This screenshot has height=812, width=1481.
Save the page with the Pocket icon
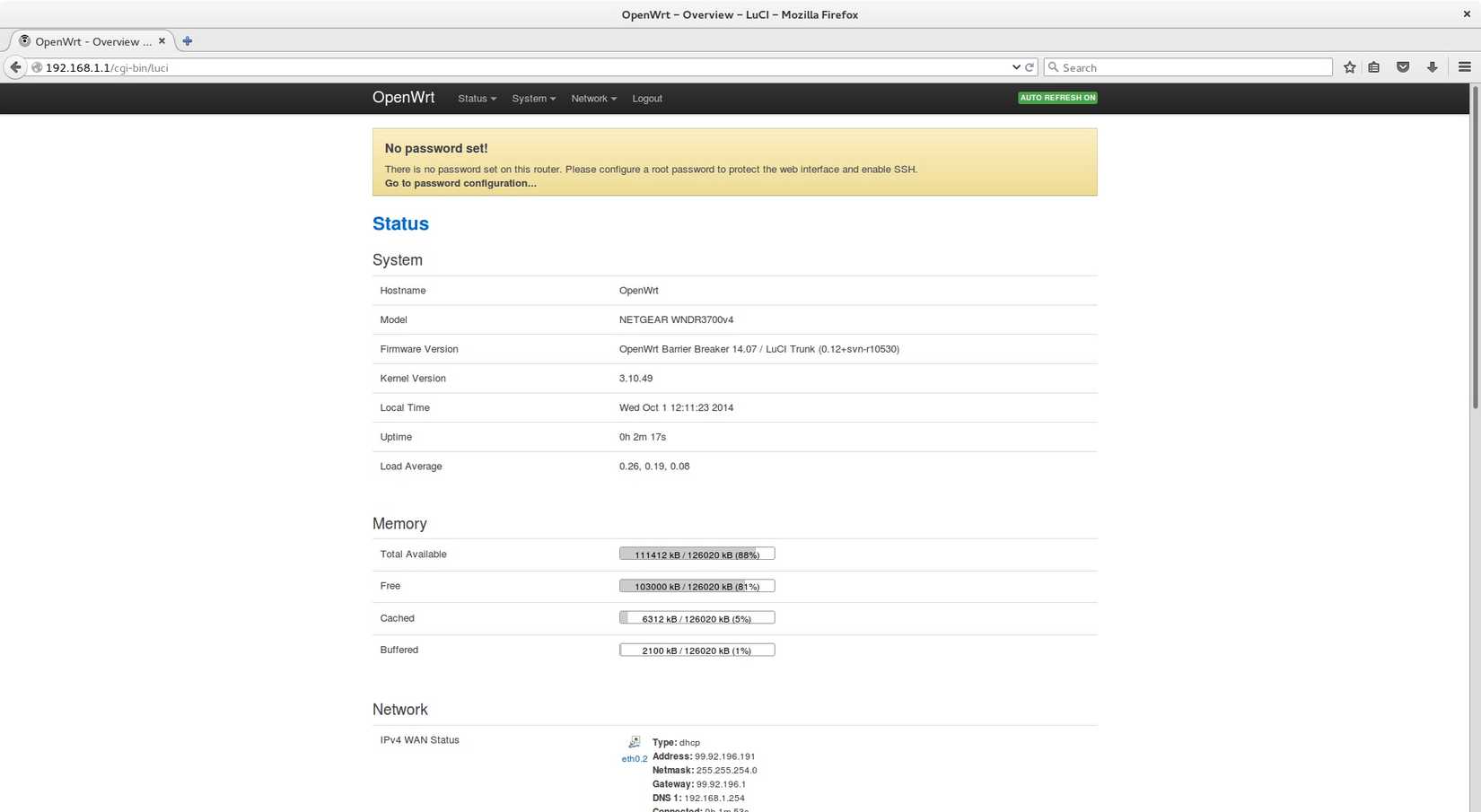click(1403, 66)
